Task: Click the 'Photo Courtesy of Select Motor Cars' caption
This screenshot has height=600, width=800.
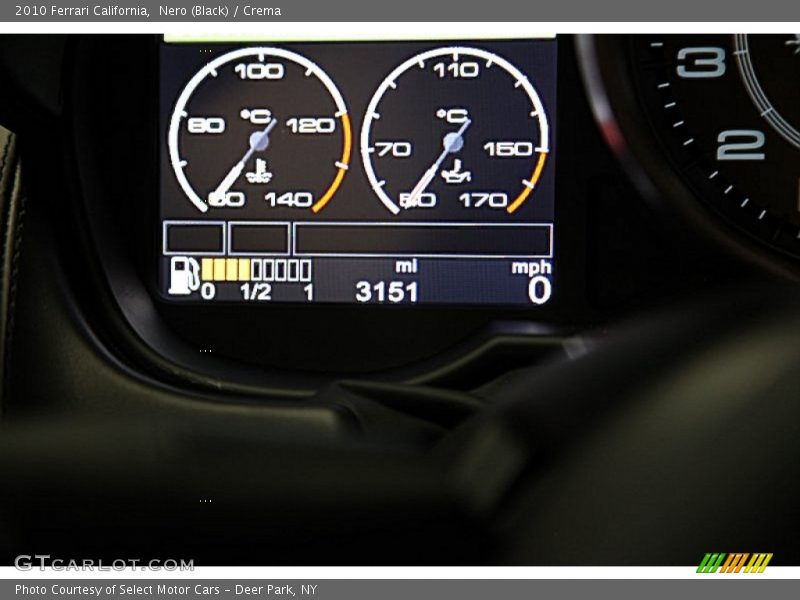Action: click(x=117, y=589)
